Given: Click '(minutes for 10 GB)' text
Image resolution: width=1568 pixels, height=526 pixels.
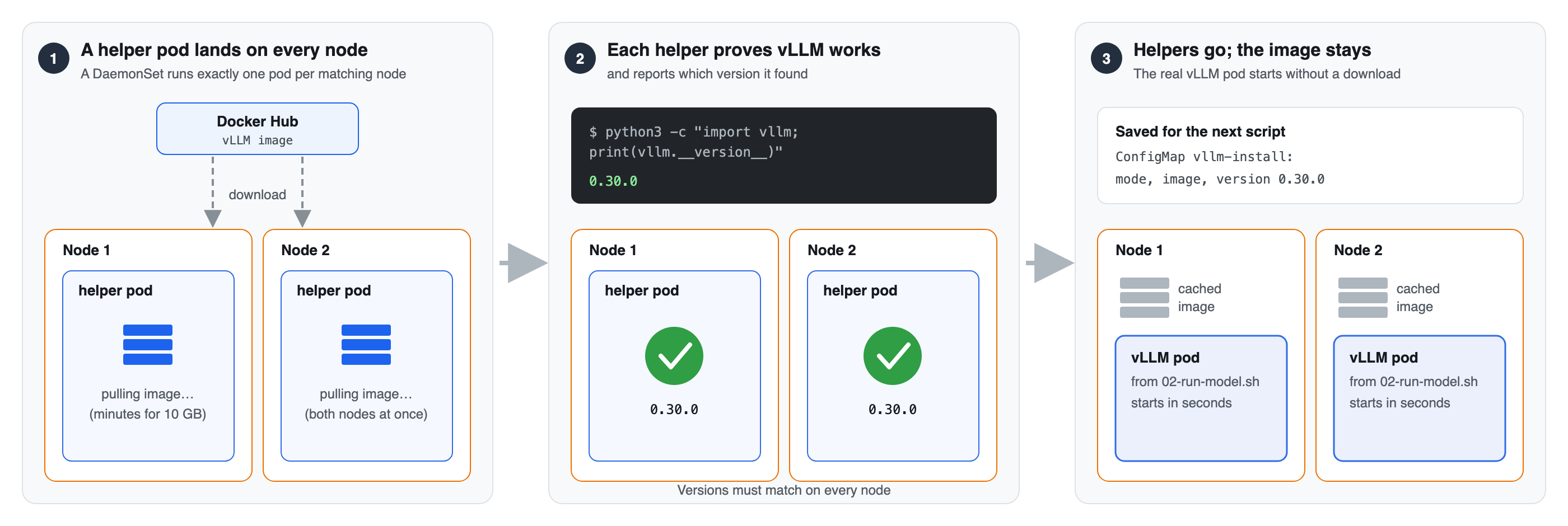Looking at the screenshot, I should tap(147, 414).
